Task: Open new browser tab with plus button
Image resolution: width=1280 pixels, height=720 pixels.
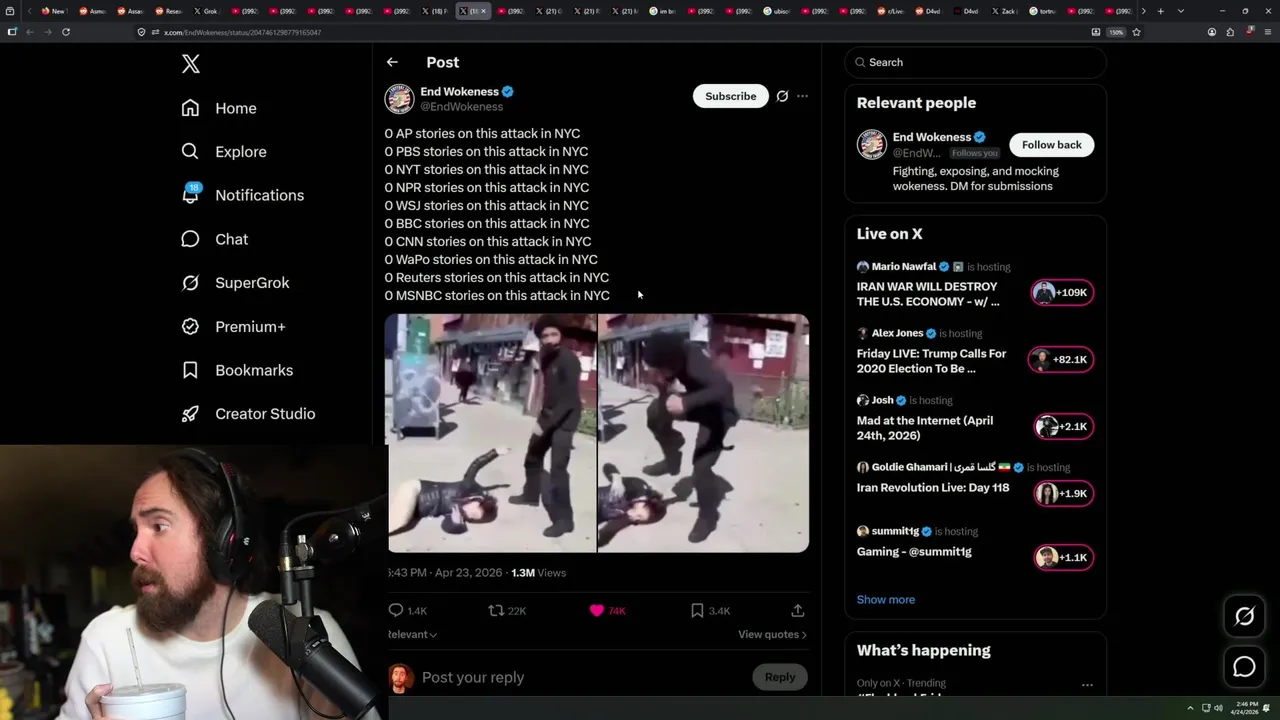Action: tap(1160, 11)
